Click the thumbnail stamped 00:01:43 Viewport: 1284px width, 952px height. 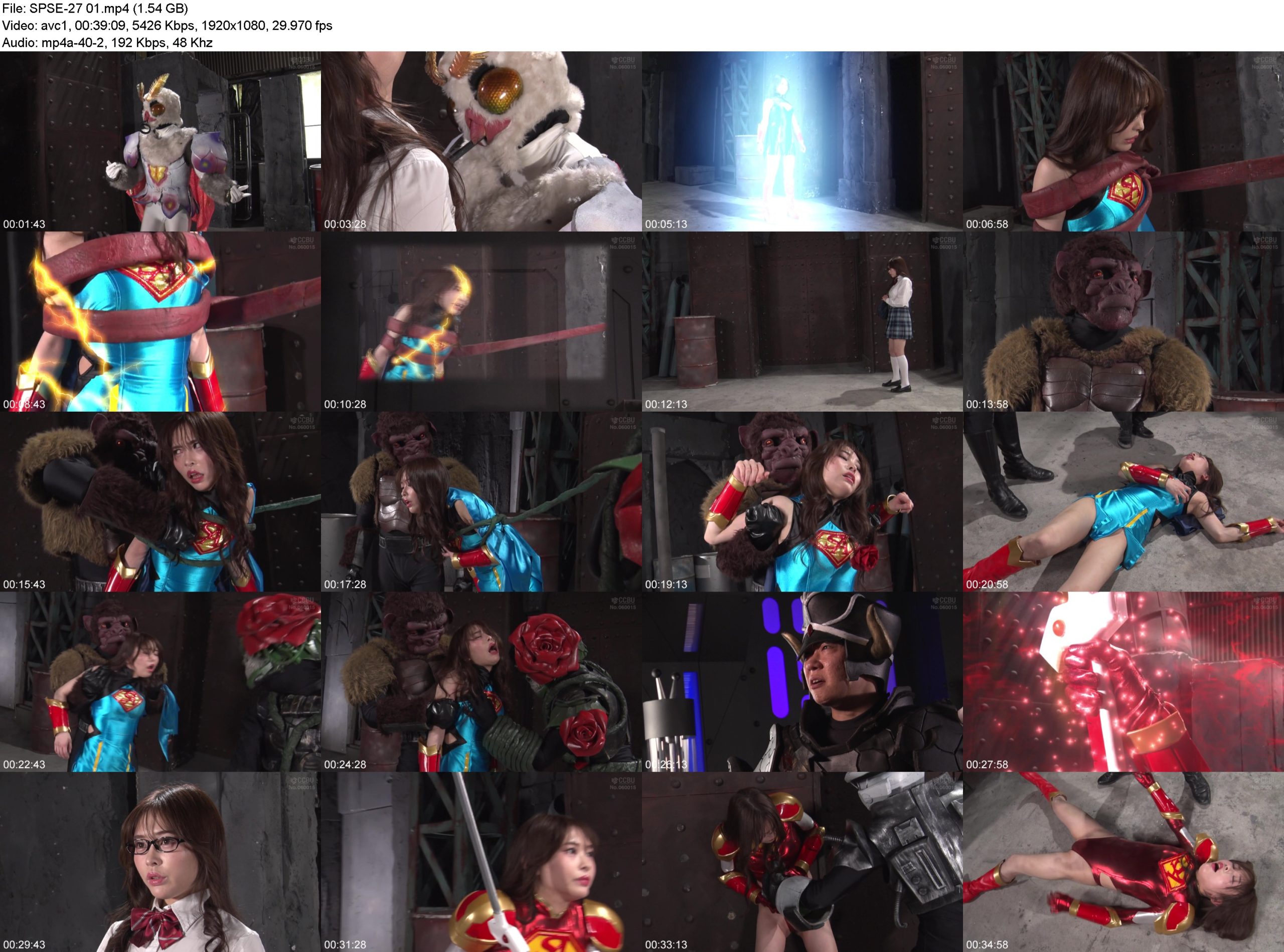point(160,141)
